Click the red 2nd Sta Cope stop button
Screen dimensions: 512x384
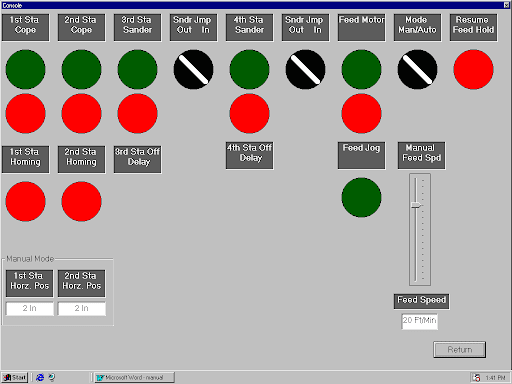(81, 113)
